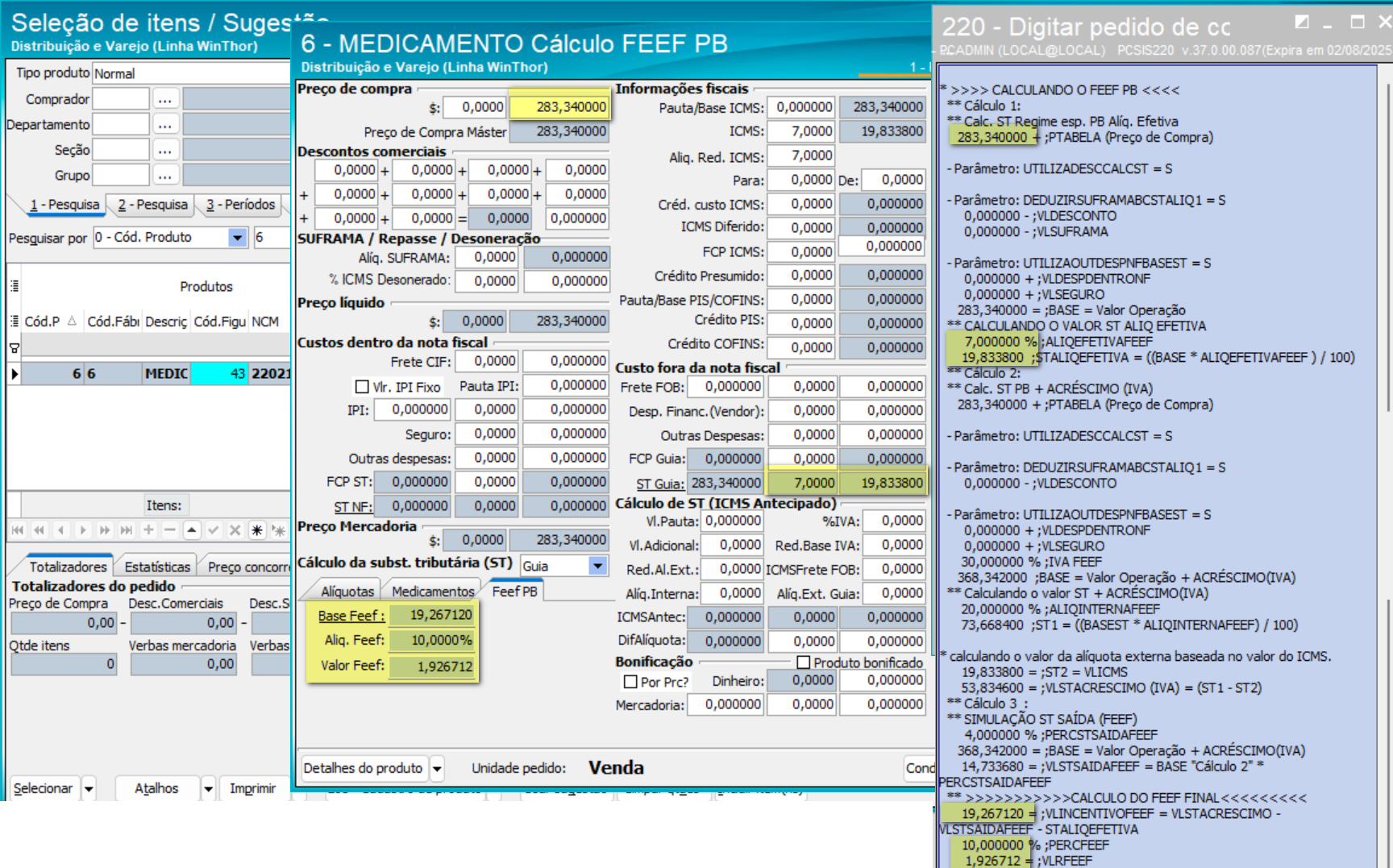Open the Cálculo da subst. tributária dropdown

(x=598, y=566)
